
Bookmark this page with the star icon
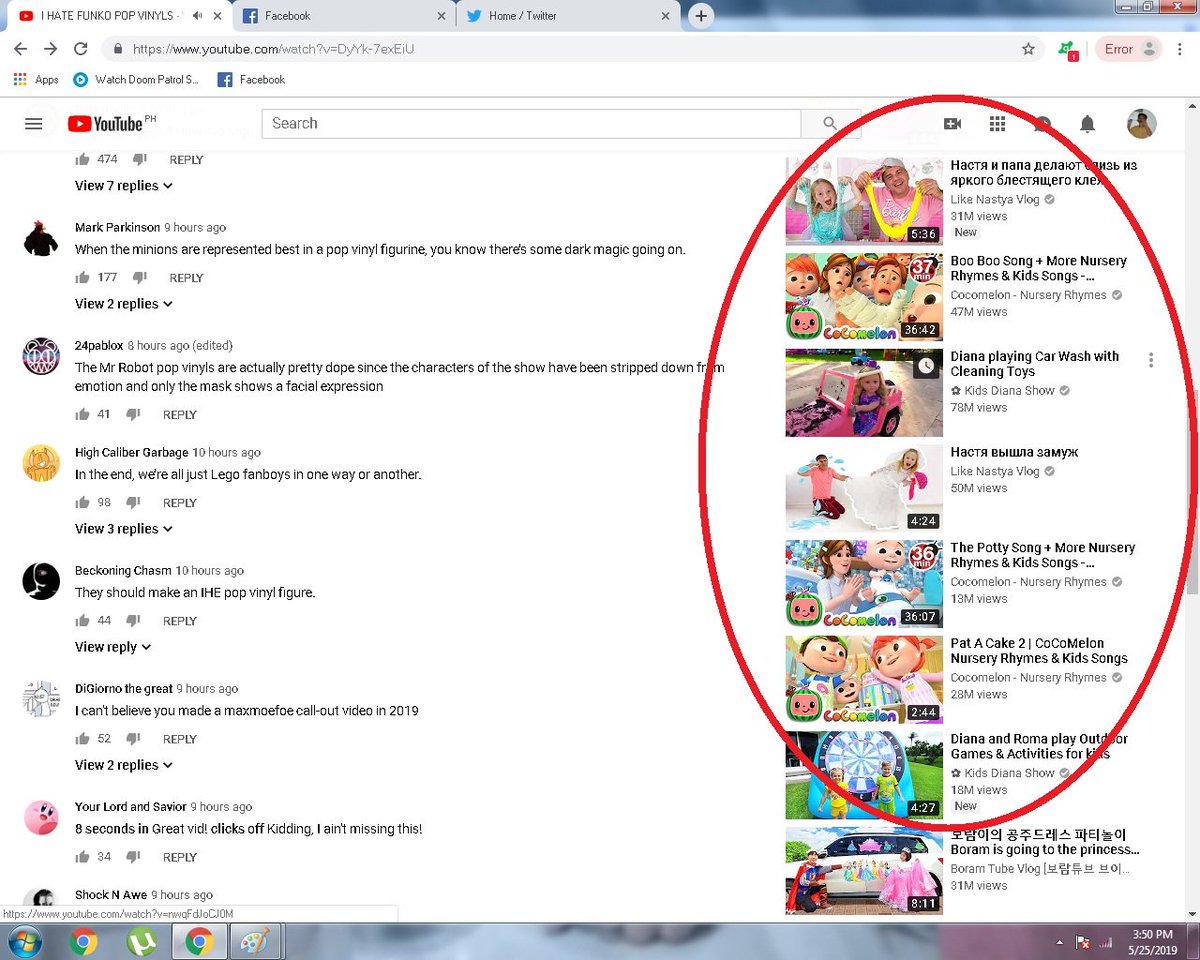(x=1028, y=49)
